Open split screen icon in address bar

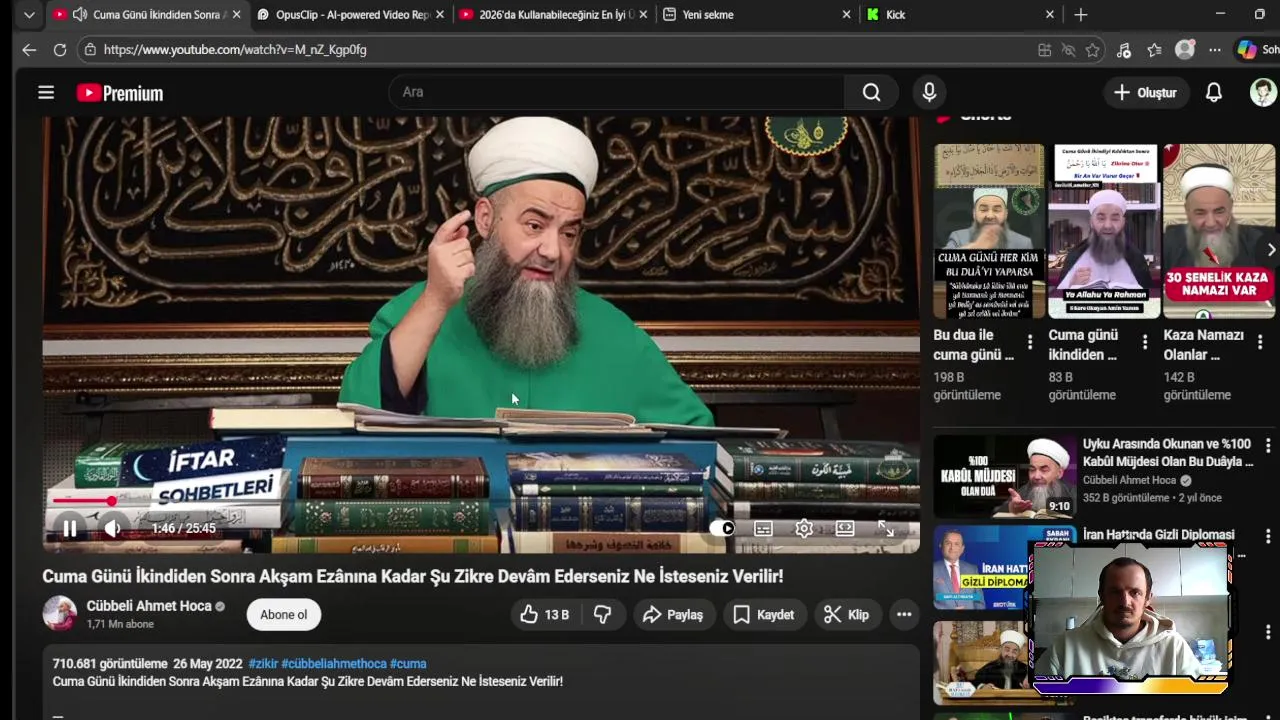(1044, 49)
